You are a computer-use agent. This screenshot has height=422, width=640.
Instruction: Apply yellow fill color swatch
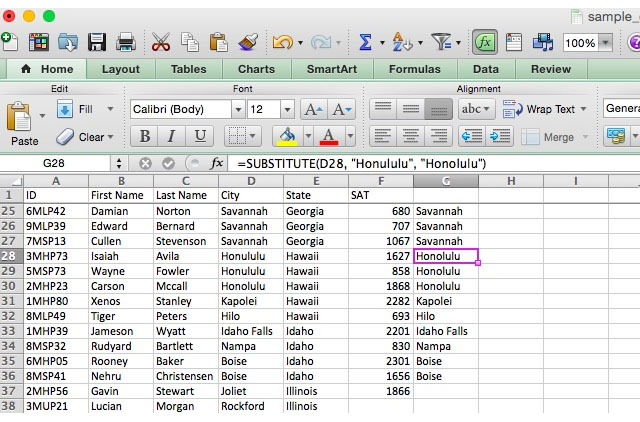(287, 136)
